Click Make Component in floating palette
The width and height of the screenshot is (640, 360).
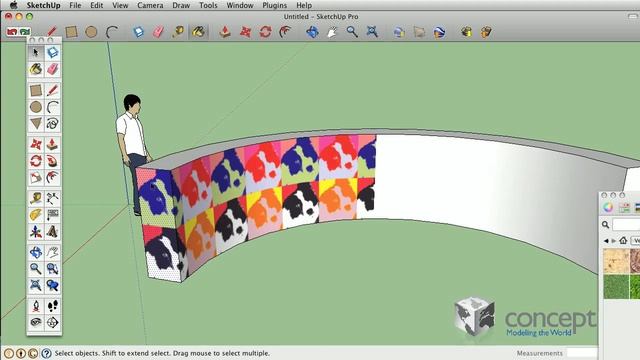pyautogui.click(x=53, y=52)
